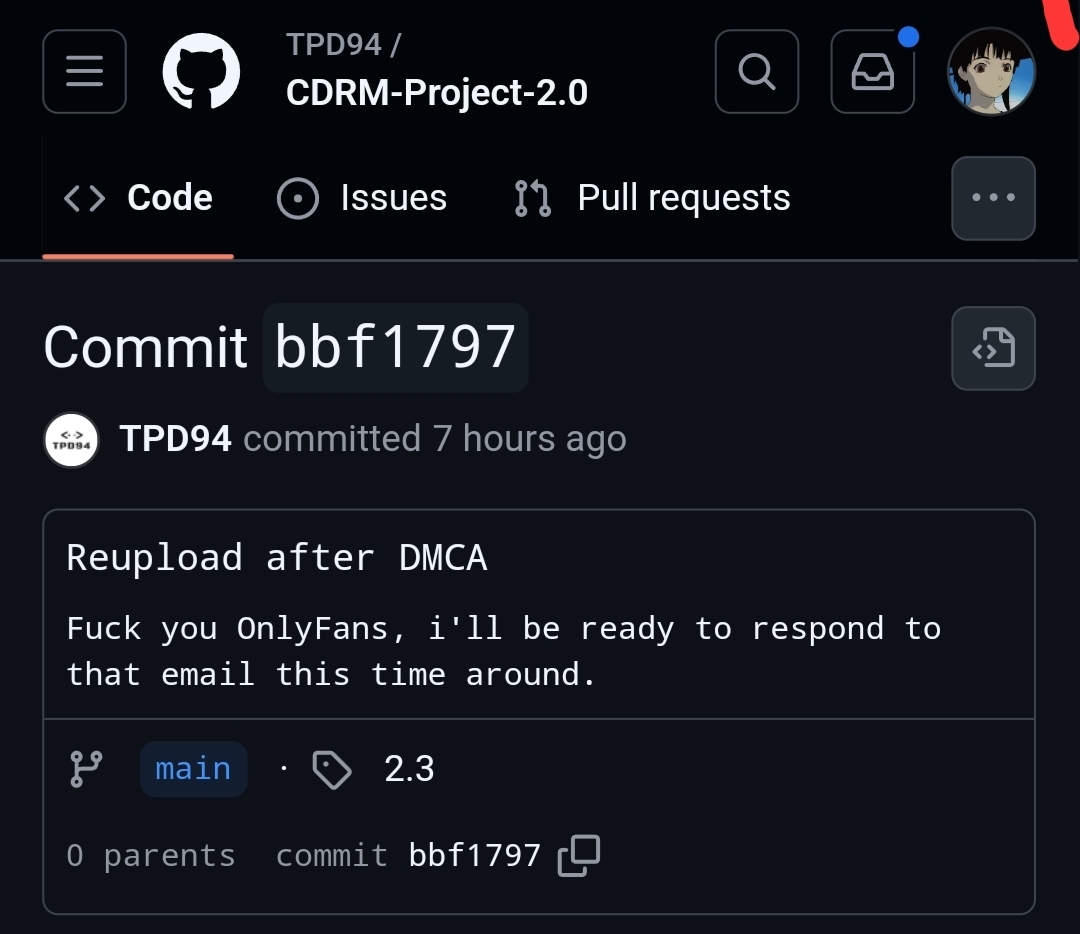Image resolution: width=1080 pixels, height=934 pixels.
Task: Open the user profile avatar menu
Action: pos(991,71)
